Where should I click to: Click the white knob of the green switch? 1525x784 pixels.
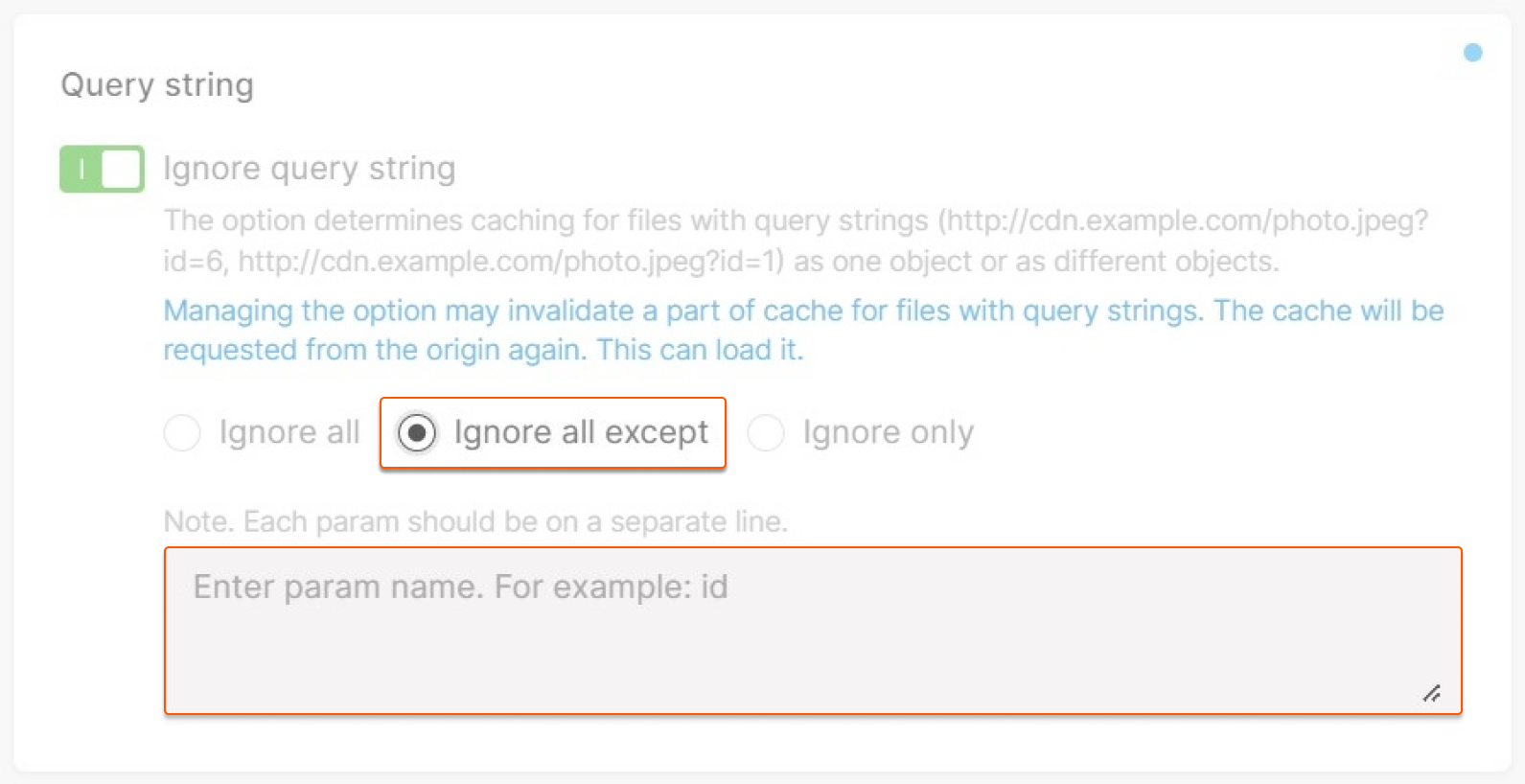pos(122,170)
